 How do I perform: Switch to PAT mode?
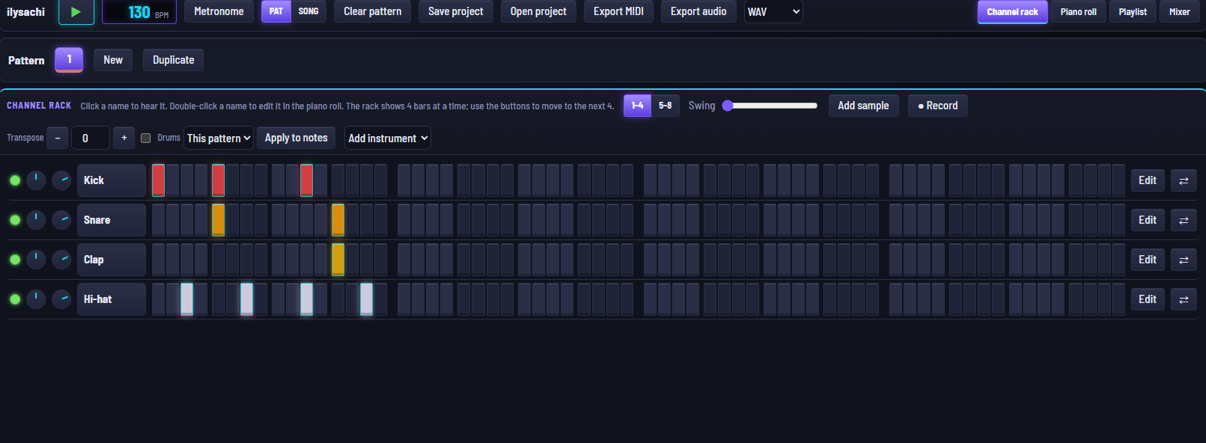click(x=276, y=12)
